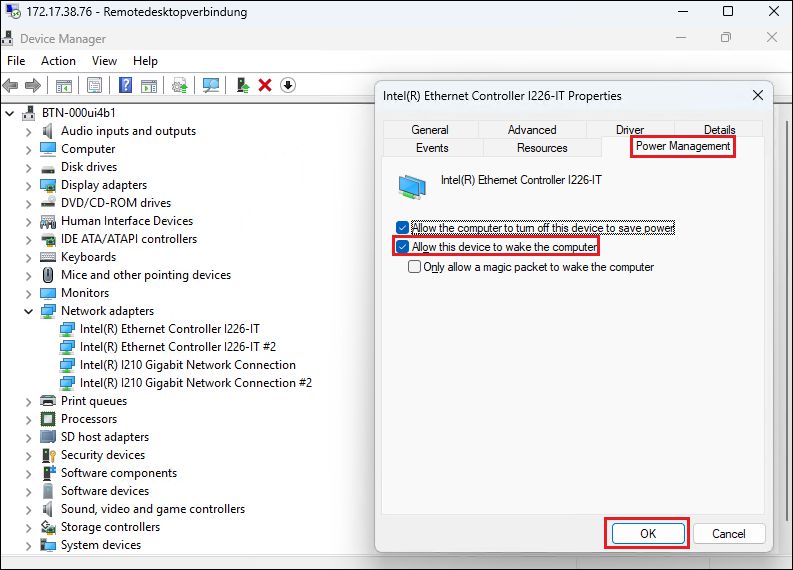Select the 'Monitors' tree label
Image resolution: width=793 pixels, height=570 pixels.
coord(85,293)
